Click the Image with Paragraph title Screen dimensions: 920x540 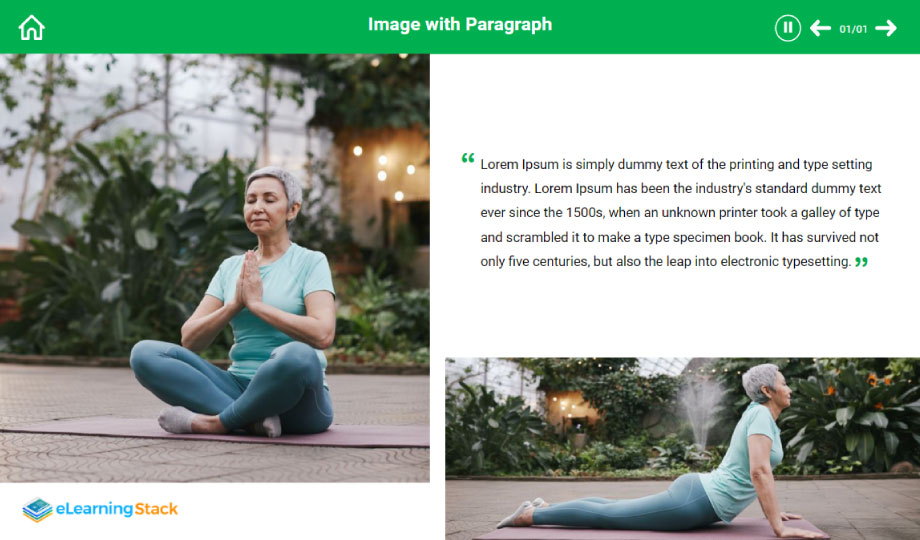tap(459, 25)
